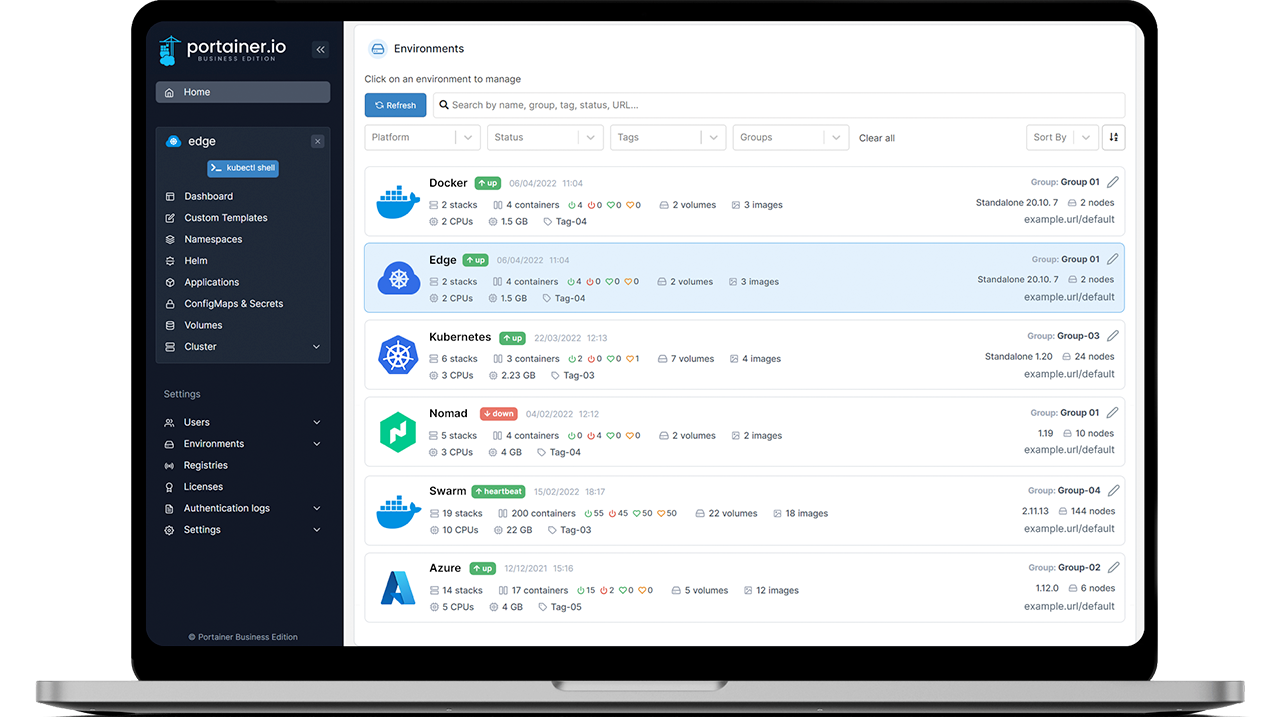The width and height of the screenshot is (1280, 720).
Task: Click the Edge environment snowflake icon
Action: (398, 278)
